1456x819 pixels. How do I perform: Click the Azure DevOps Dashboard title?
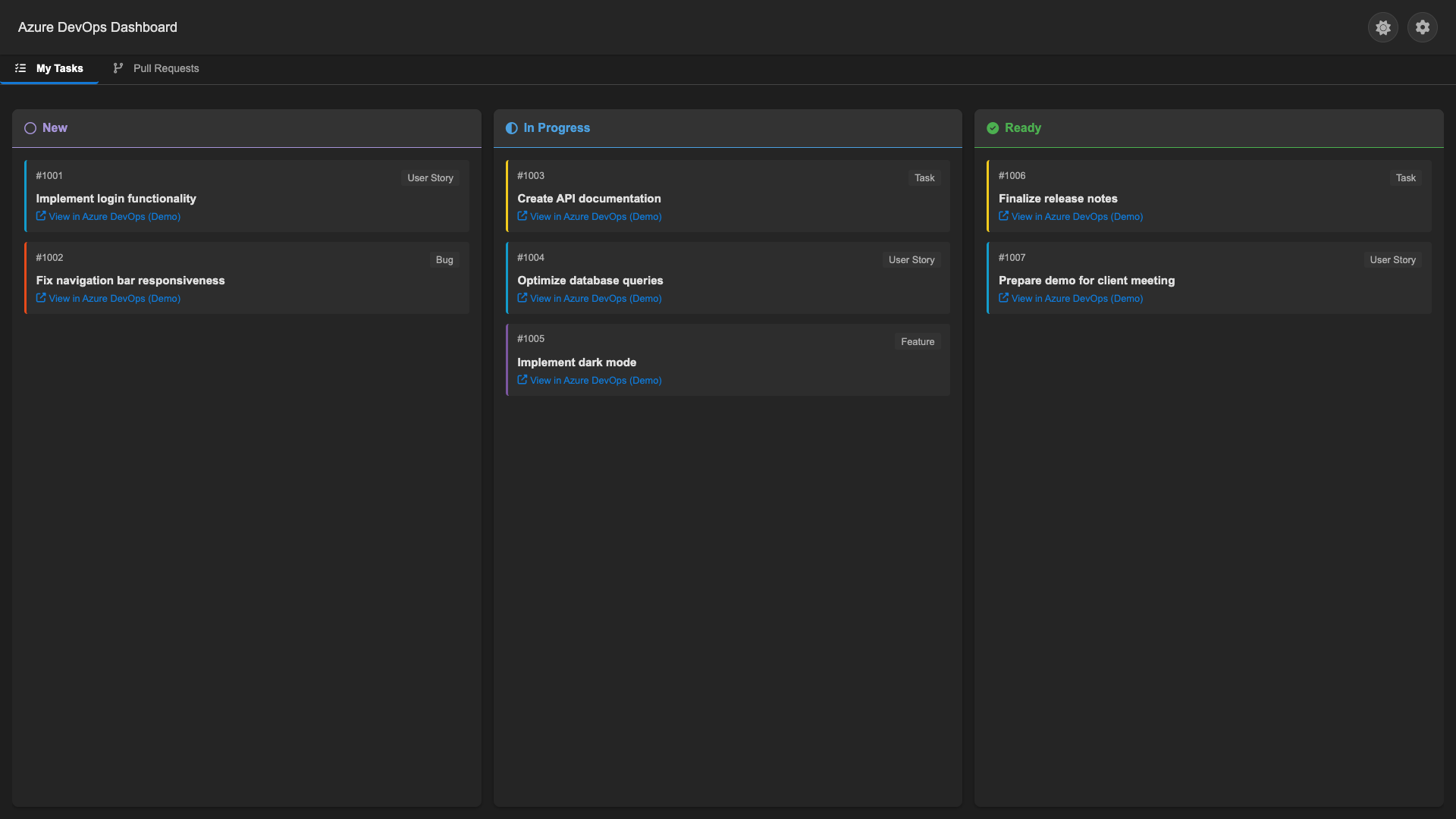tap(98, 27)
